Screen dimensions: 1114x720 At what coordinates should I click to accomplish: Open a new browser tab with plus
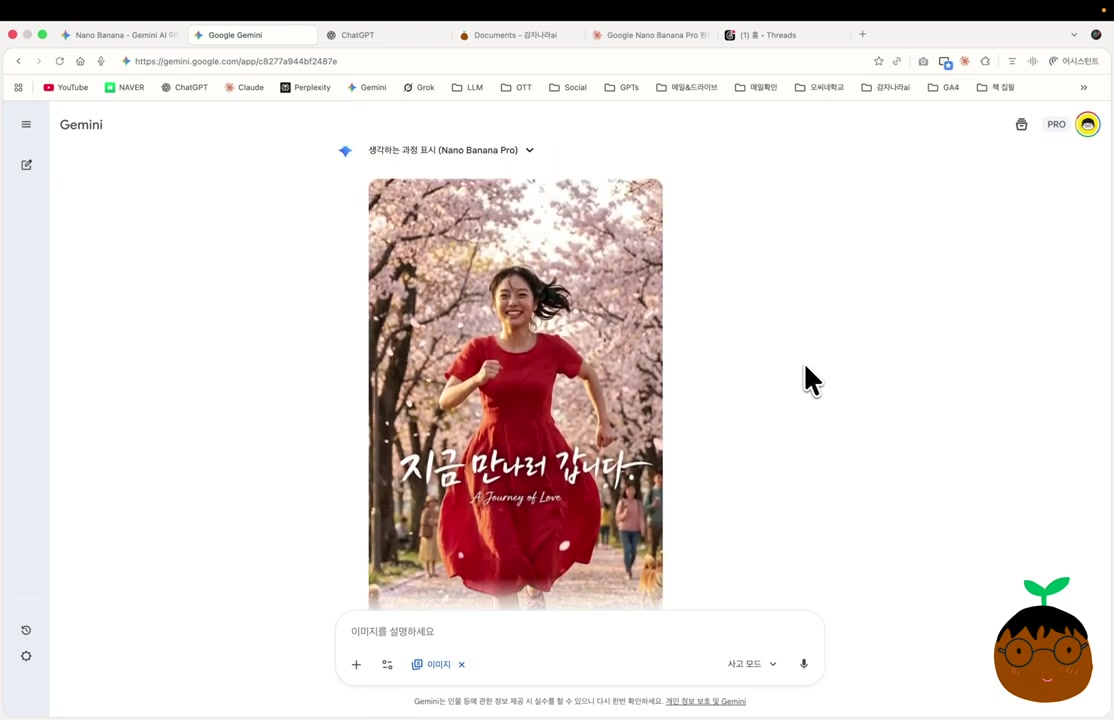862,34
